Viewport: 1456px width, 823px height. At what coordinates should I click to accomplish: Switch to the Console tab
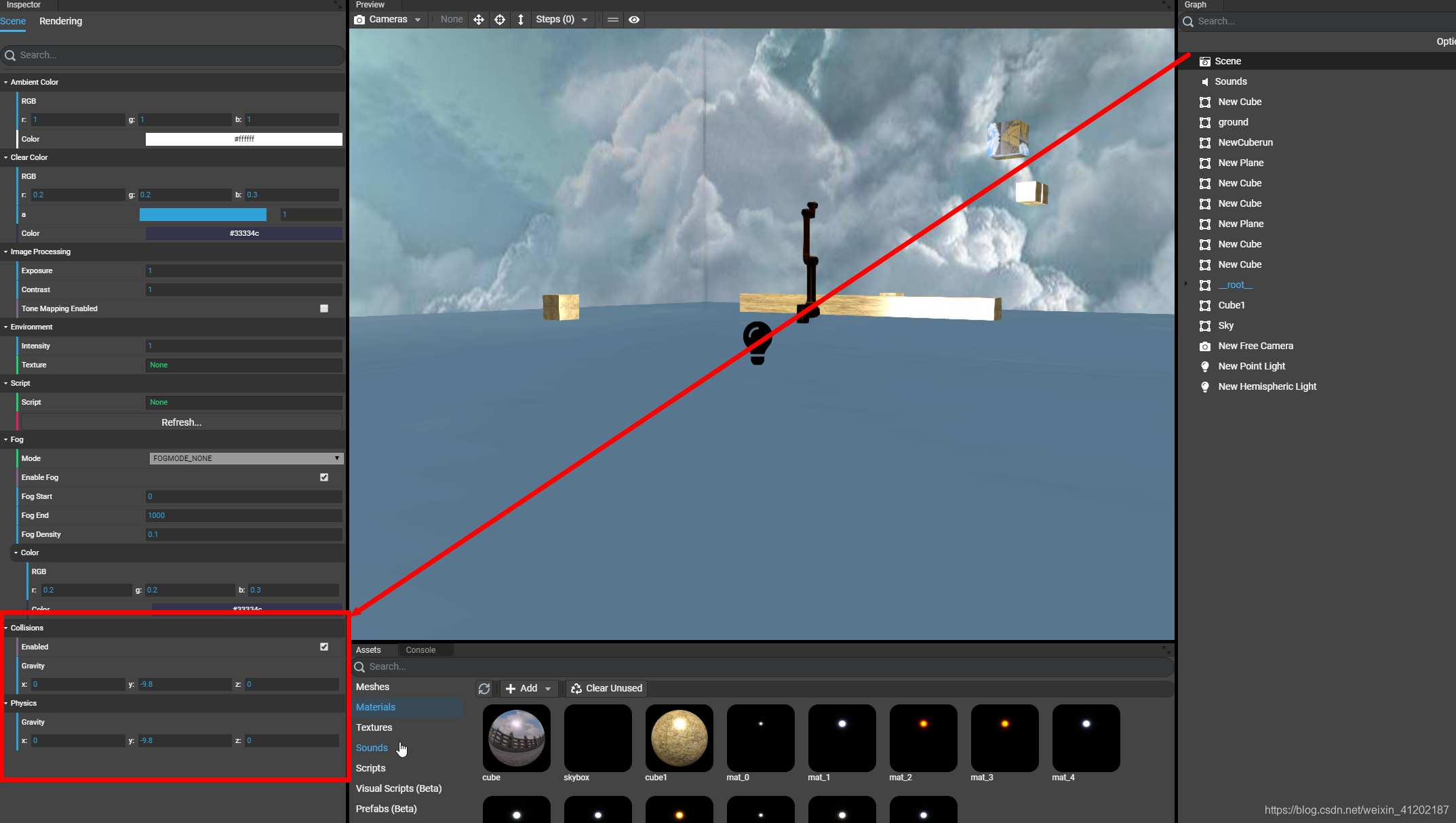coord(420,649)
